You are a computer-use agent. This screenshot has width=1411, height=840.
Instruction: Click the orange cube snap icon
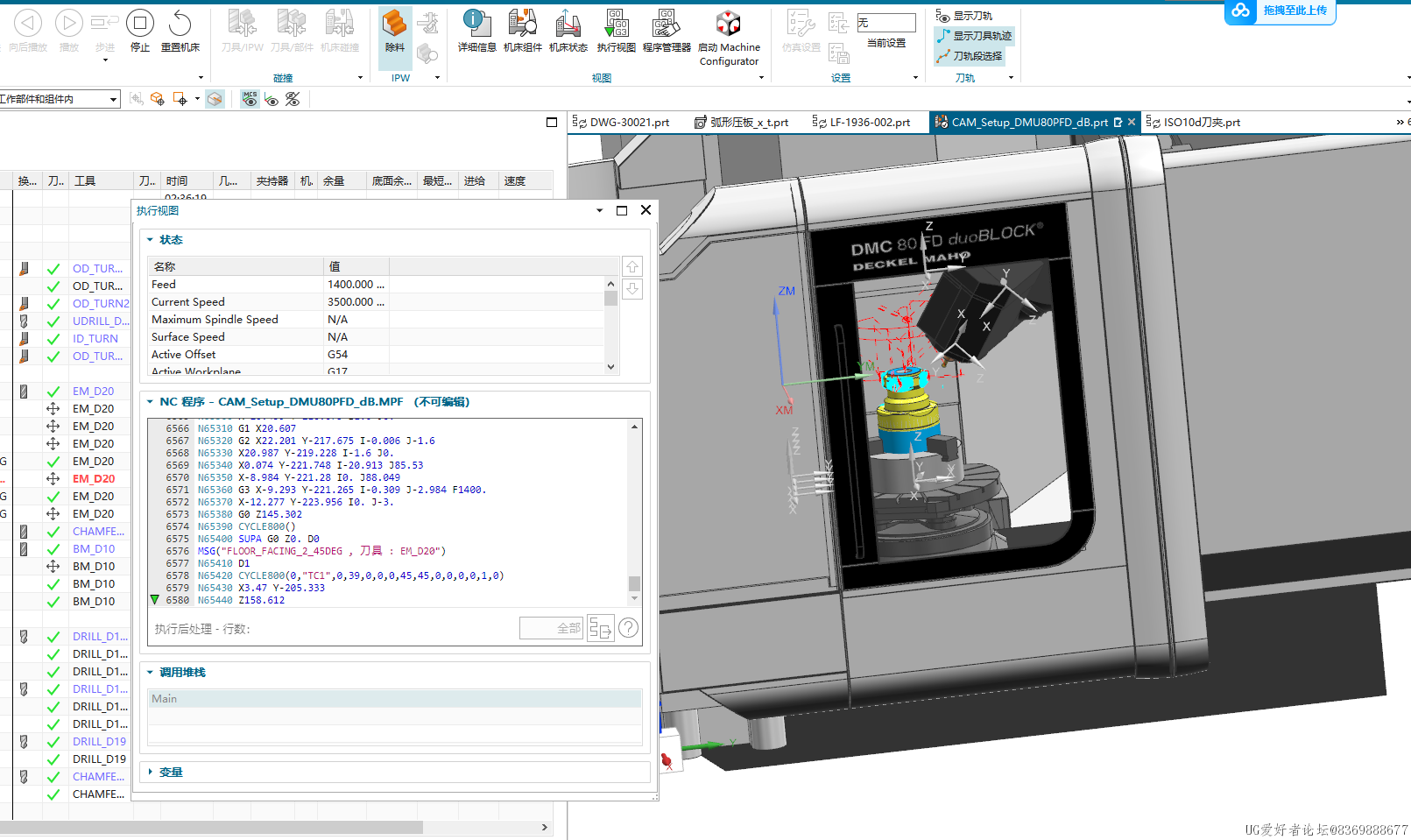coord(158,99)
